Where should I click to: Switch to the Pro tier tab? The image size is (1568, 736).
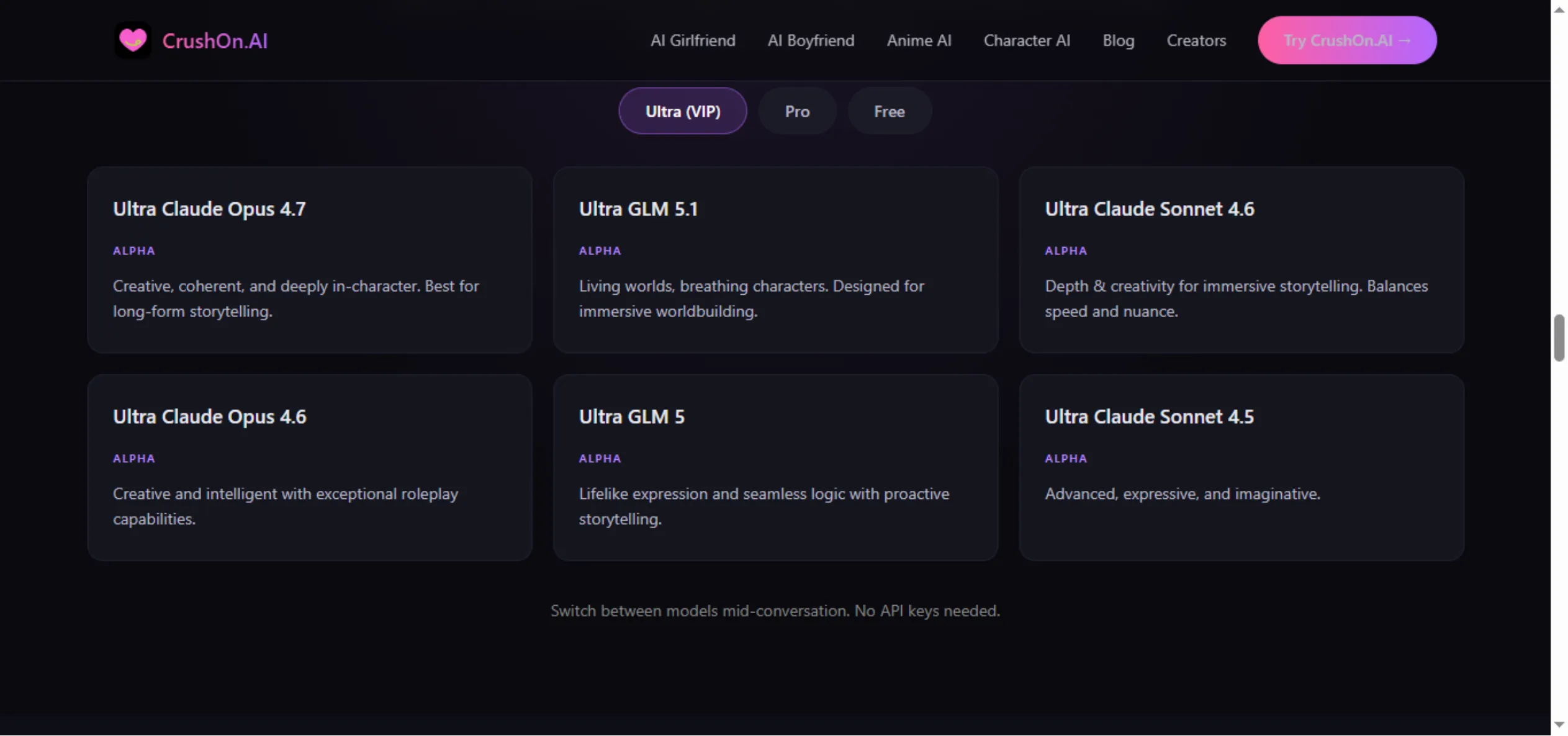point(797,111)
